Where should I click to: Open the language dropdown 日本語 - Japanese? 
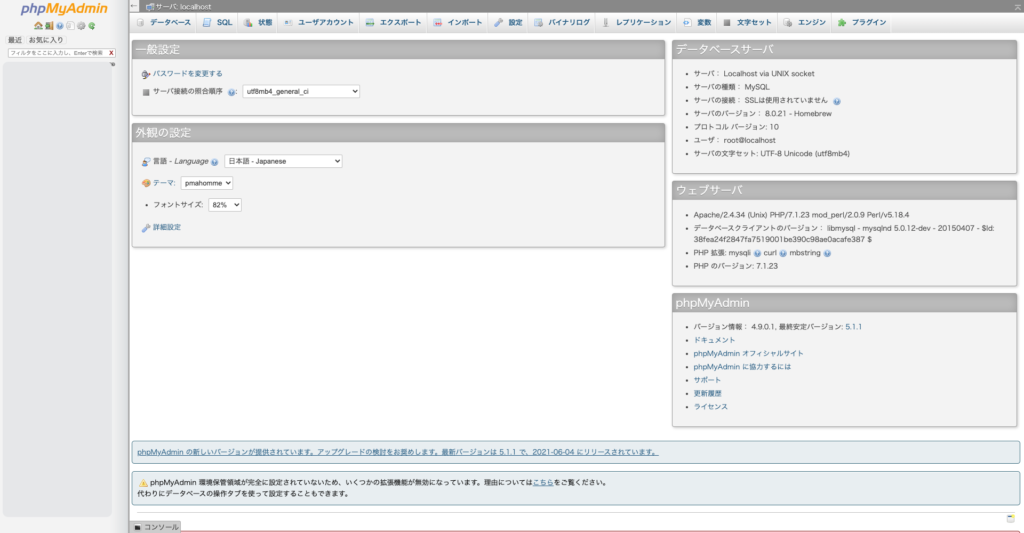(x=283, y=161)
